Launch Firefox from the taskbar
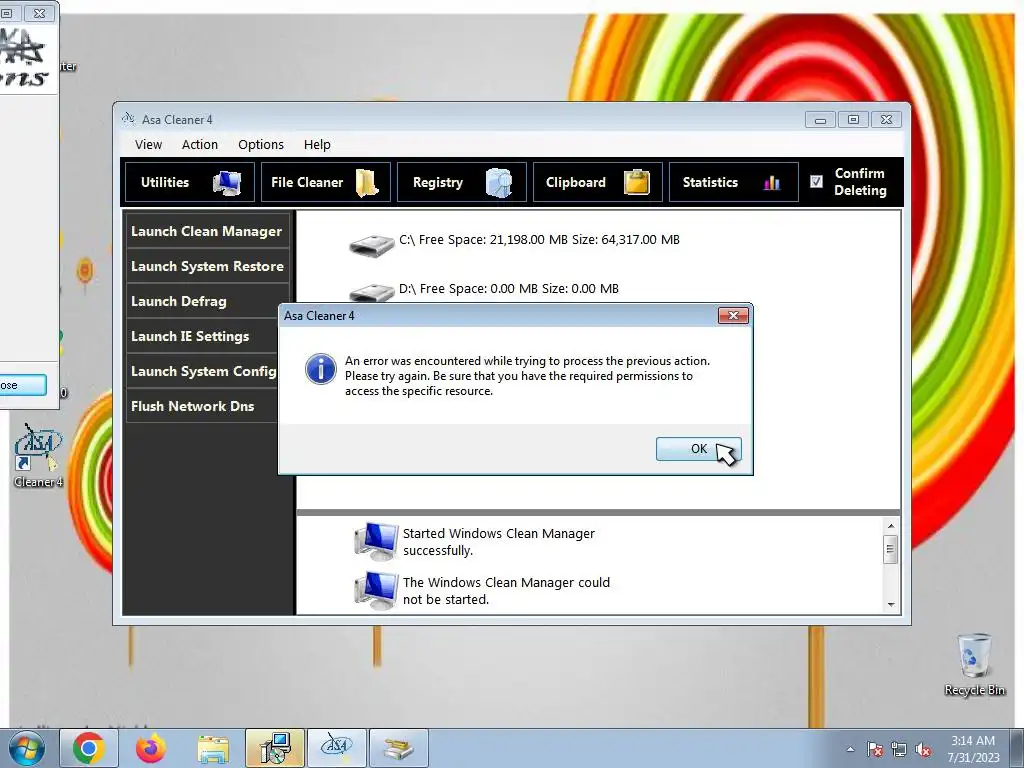 point(150,748)
